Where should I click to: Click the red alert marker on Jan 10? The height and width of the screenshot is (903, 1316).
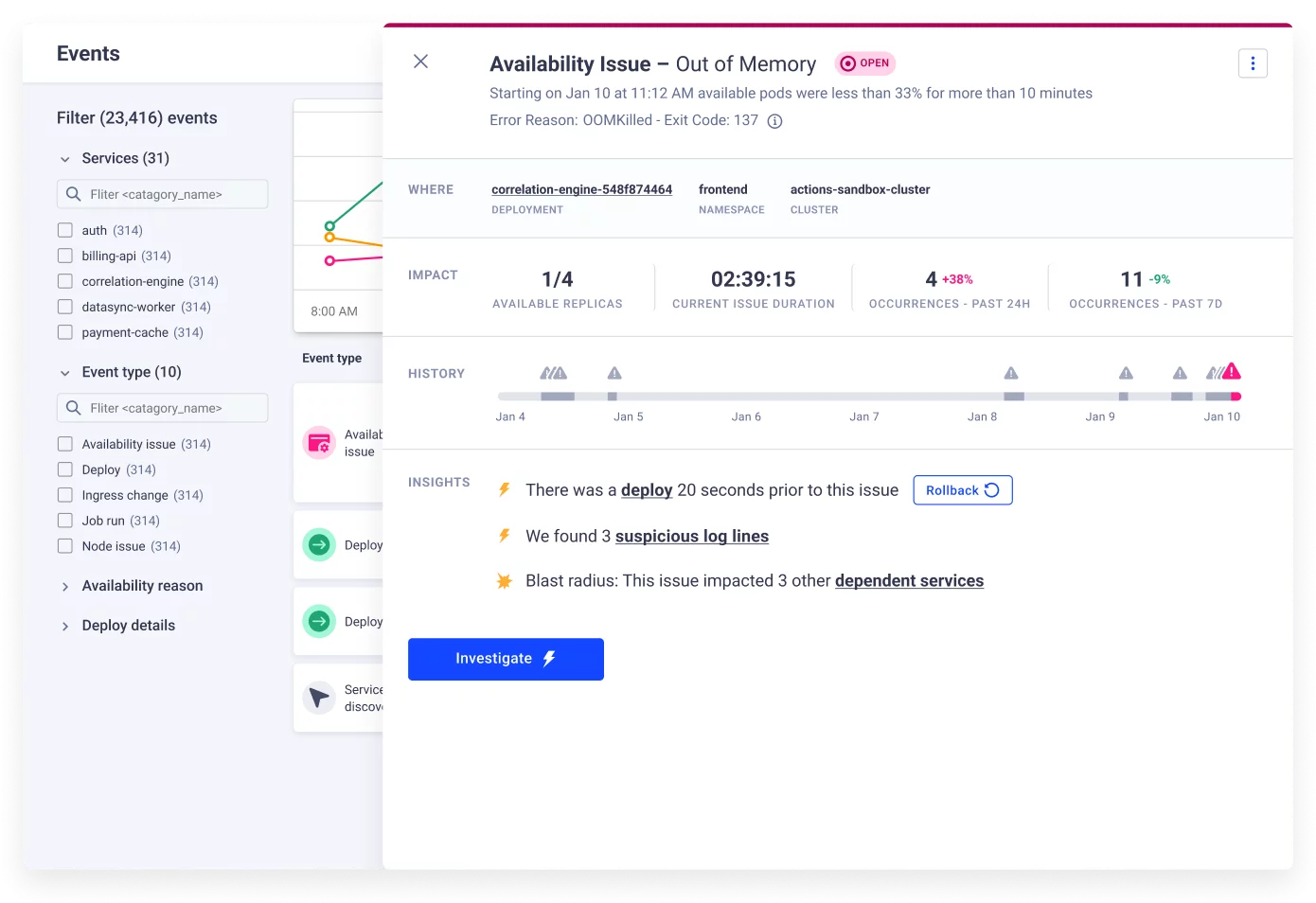(1231, 371)
